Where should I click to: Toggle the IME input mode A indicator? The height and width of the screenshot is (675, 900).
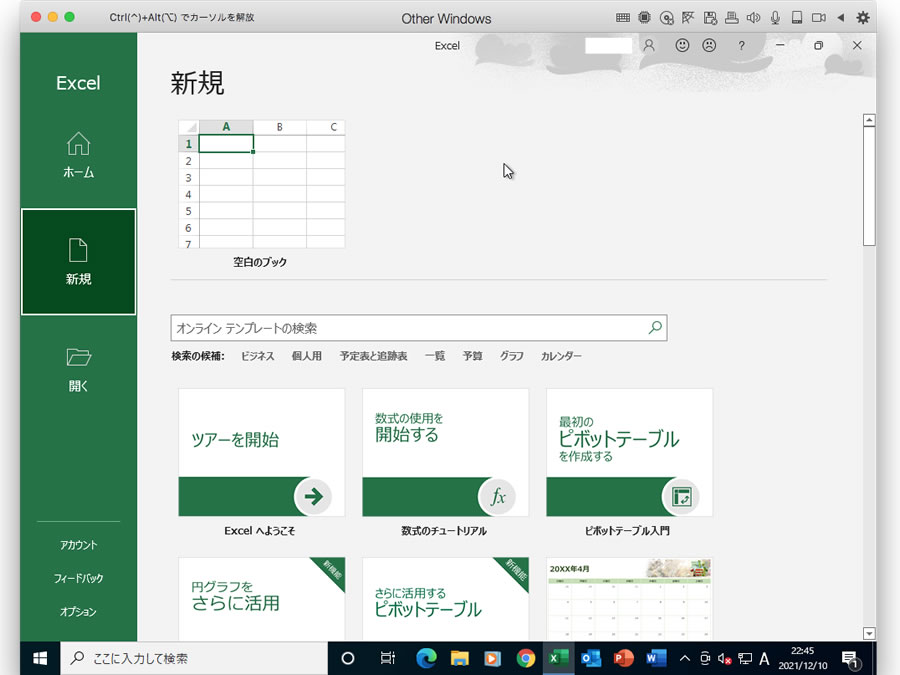tap(765, 658)
